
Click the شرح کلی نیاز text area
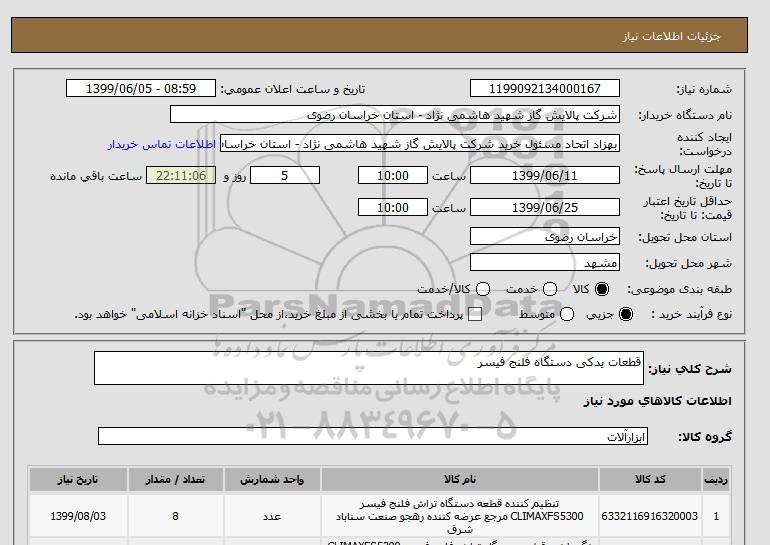(369, 368)
